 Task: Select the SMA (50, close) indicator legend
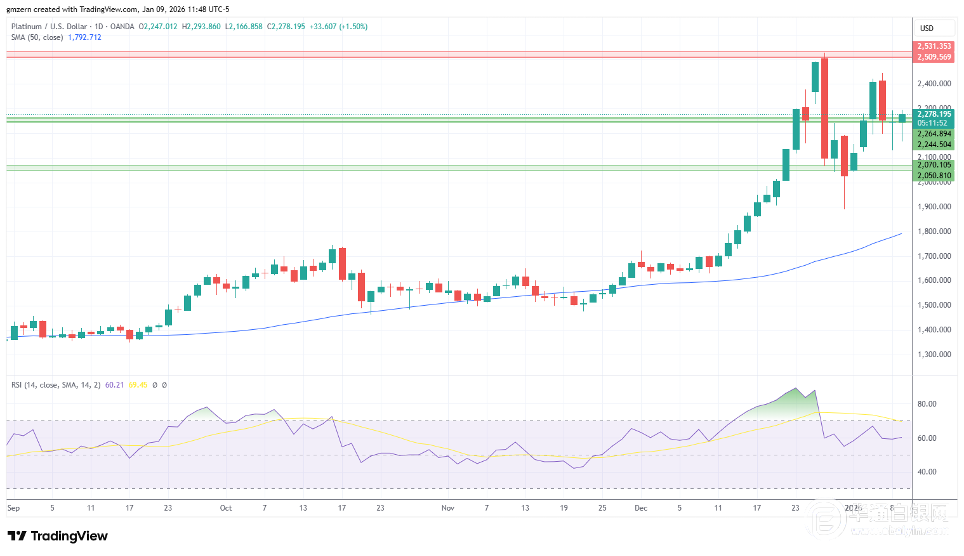coord(35,37)
